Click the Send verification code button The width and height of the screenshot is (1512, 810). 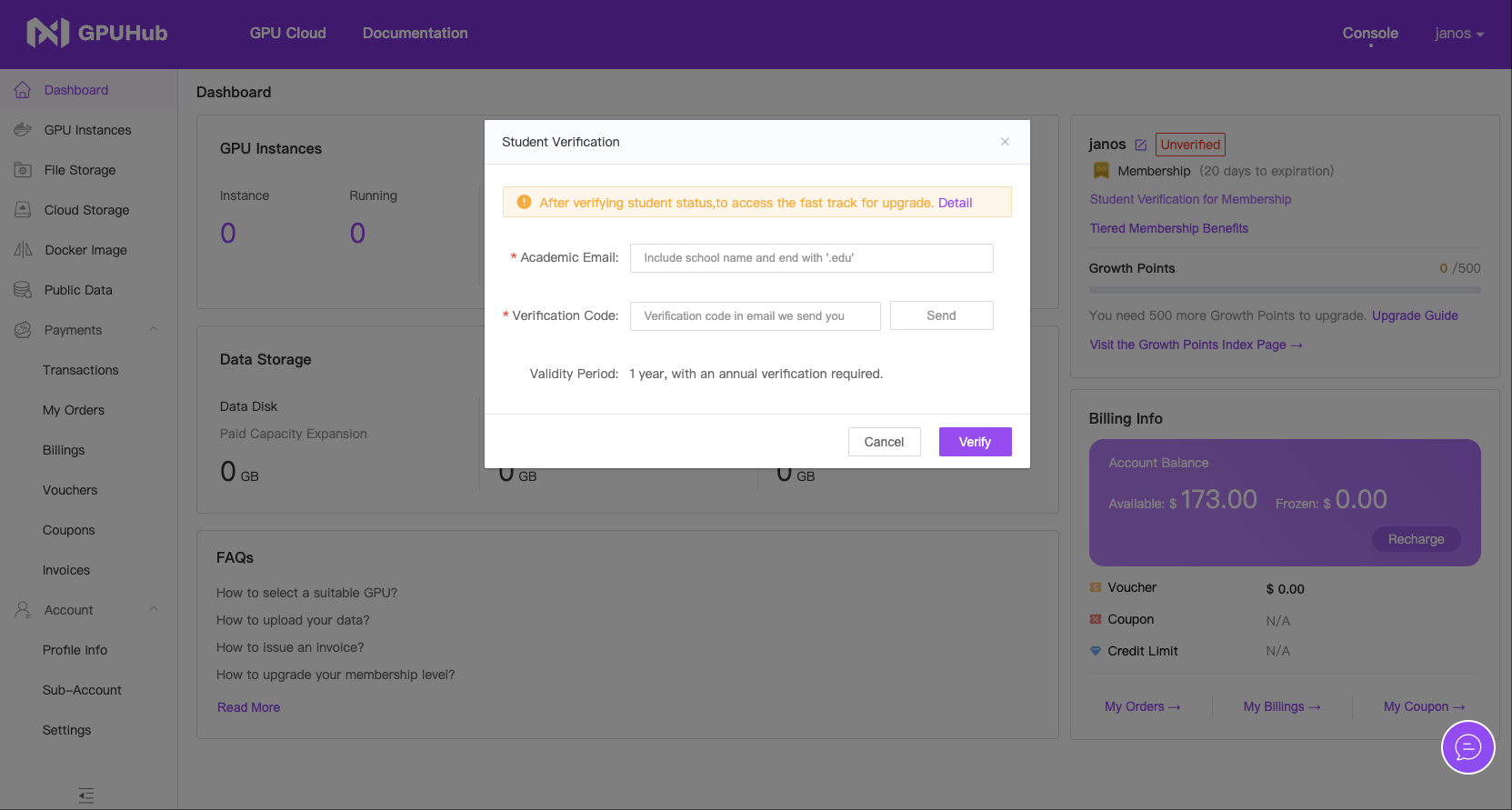click(x=941, y=315)
